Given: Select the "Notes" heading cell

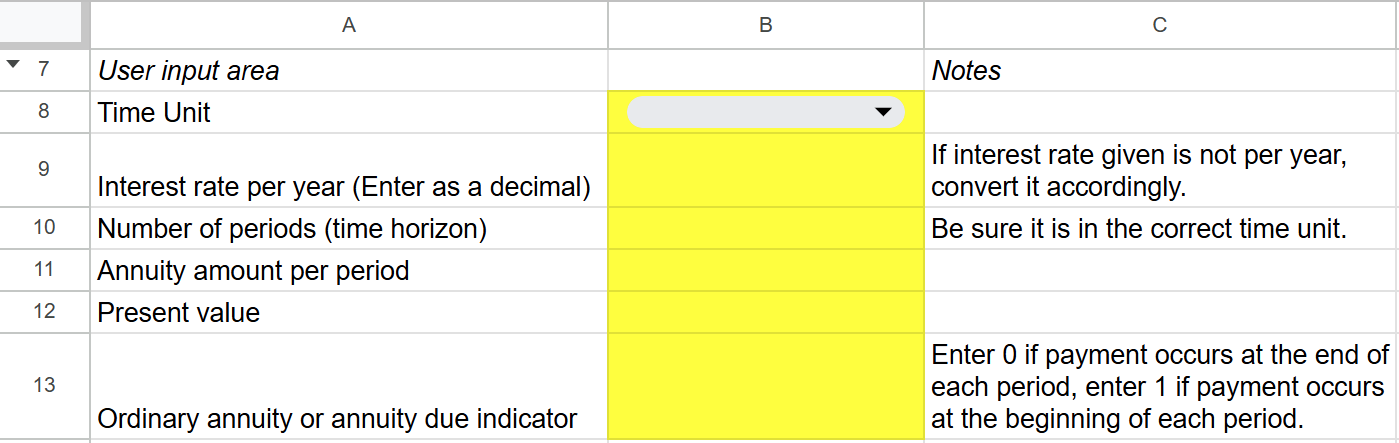Looking at the screenshot, I should point(1160,71).
